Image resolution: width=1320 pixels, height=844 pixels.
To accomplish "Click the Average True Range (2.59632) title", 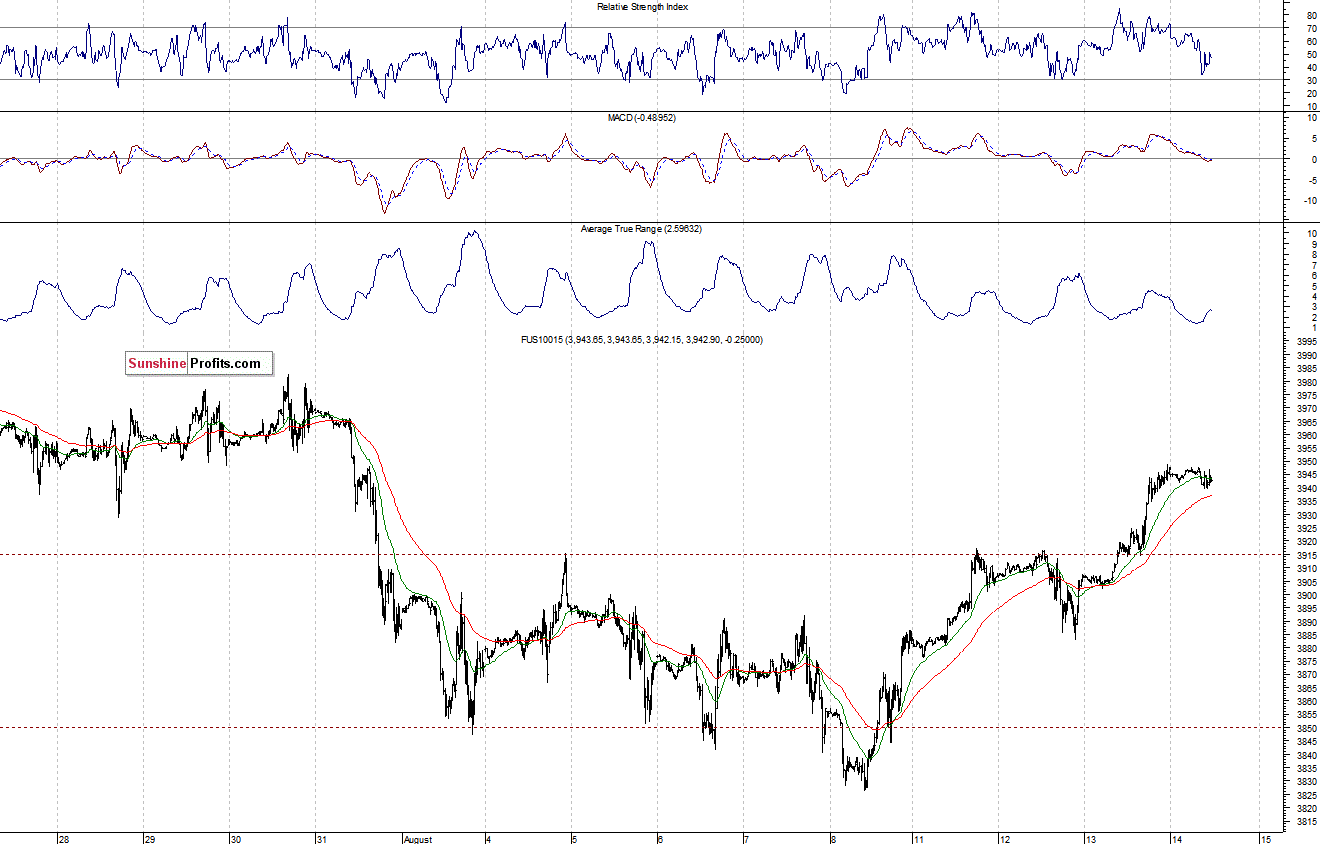I will coord(641,229).
